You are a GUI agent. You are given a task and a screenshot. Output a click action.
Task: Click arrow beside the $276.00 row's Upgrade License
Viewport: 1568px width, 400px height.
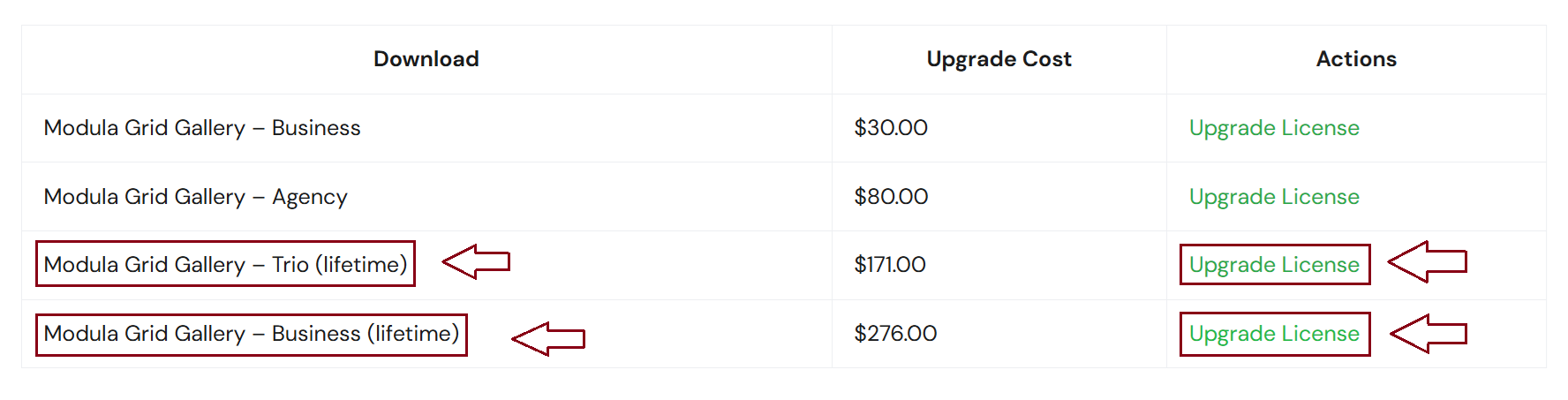click(1428, 334)
